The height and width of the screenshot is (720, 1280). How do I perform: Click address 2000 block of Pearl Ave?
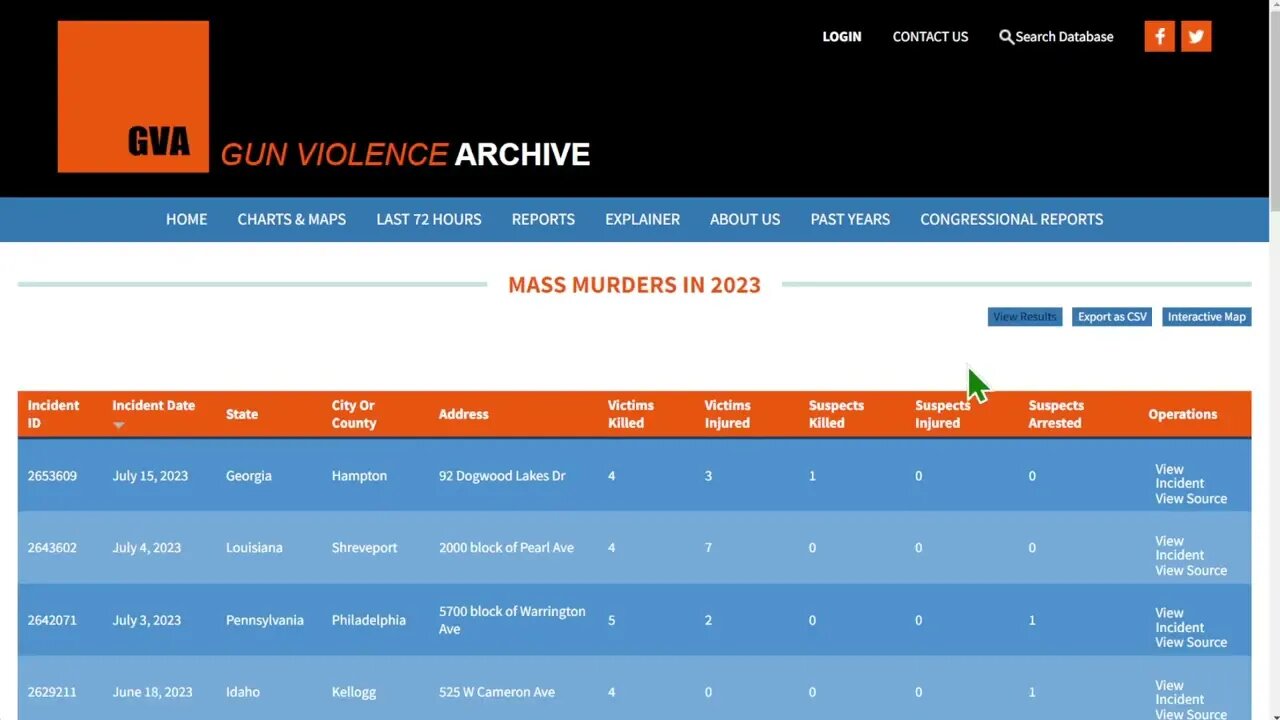pos(506,548)
